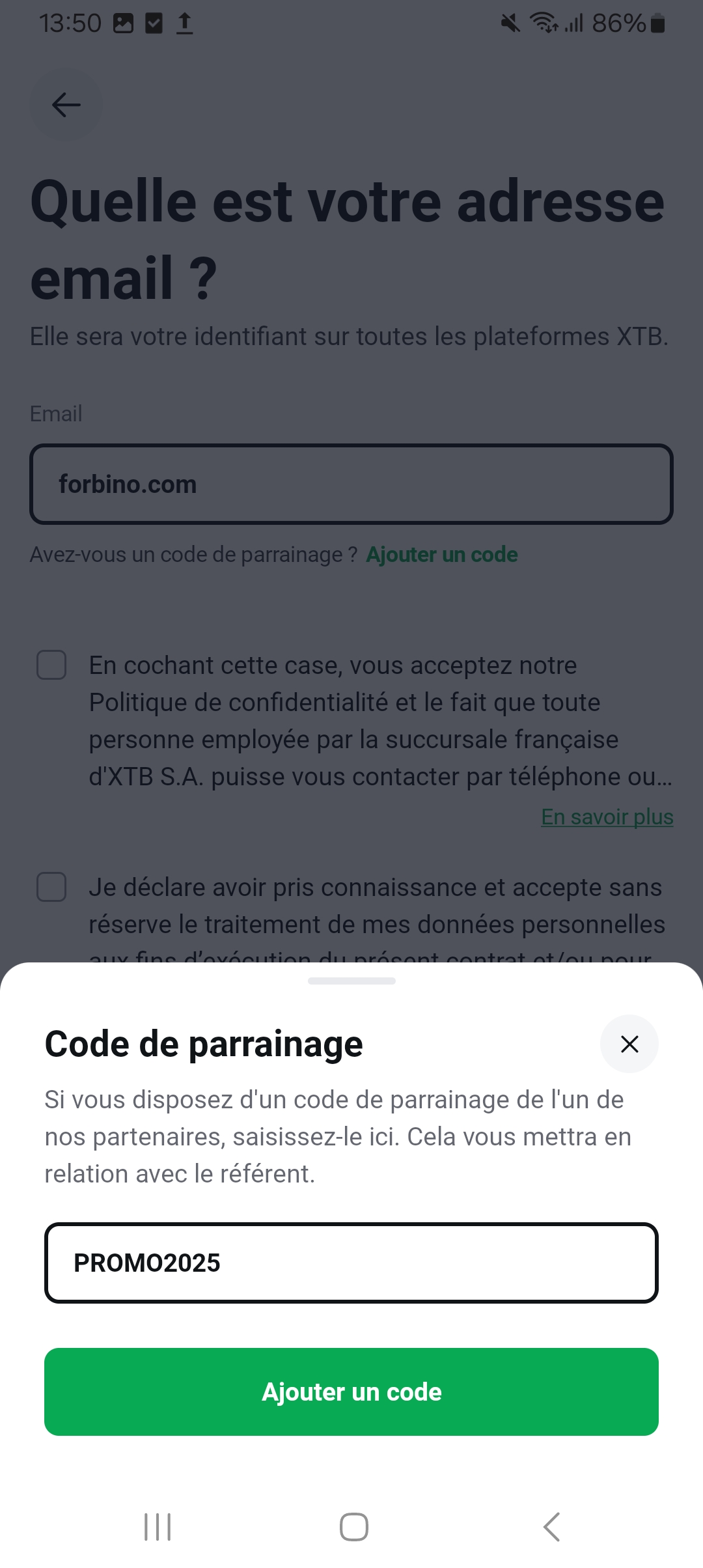This screenshot has height=1568, width=703.
Task: Tap the upload notification icon
Action: tap(185, 24)
